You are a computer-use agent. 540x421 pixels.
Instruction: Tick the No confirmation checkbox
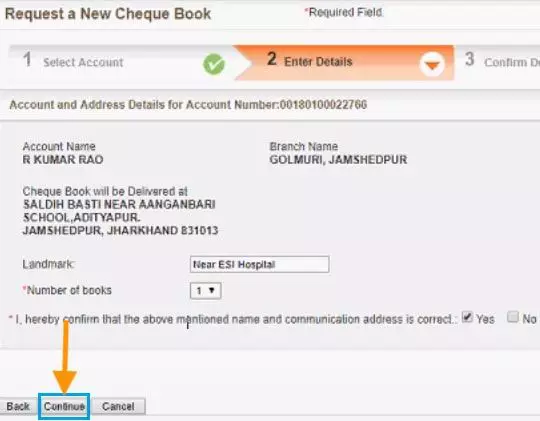click(x=513, y=317)
